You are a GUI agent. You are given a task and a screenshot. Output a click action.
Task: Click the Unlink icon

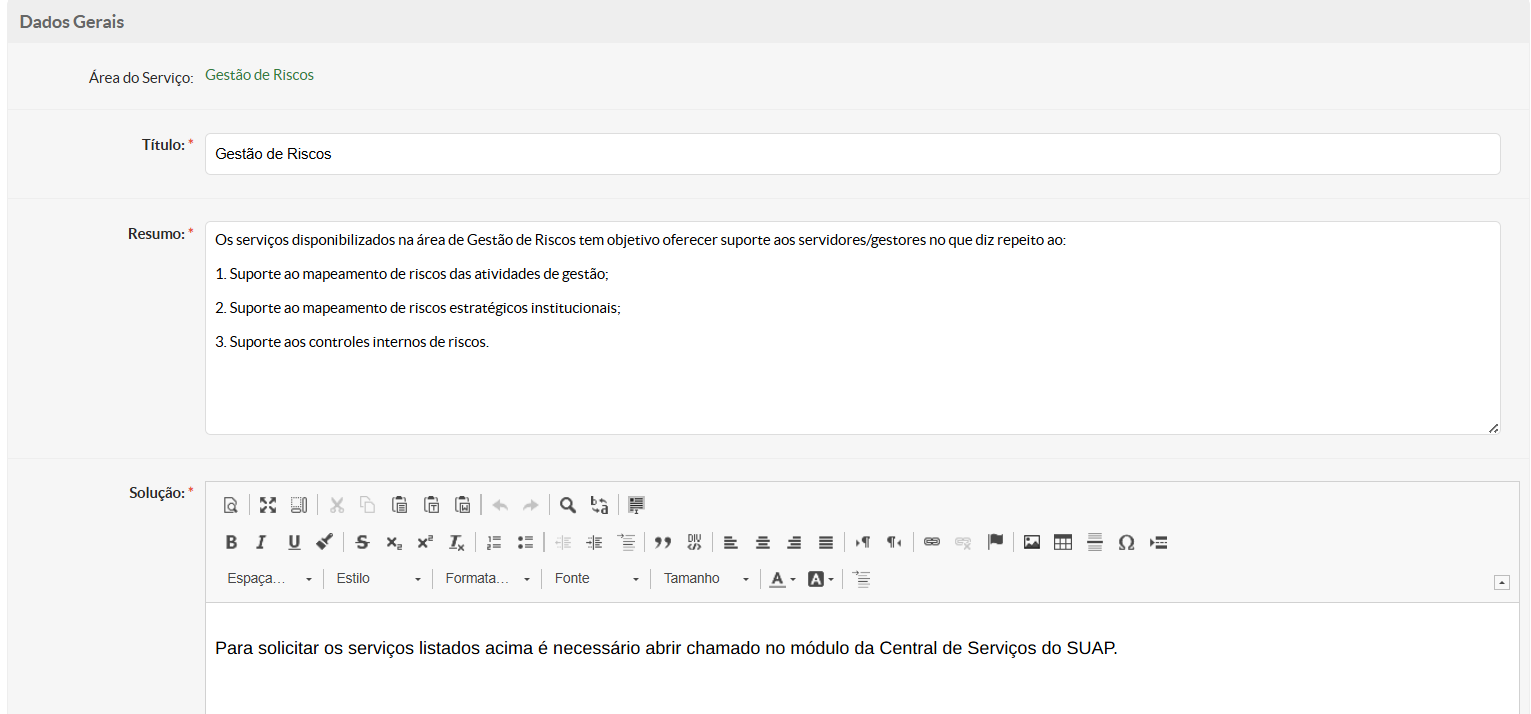(963, 542)
